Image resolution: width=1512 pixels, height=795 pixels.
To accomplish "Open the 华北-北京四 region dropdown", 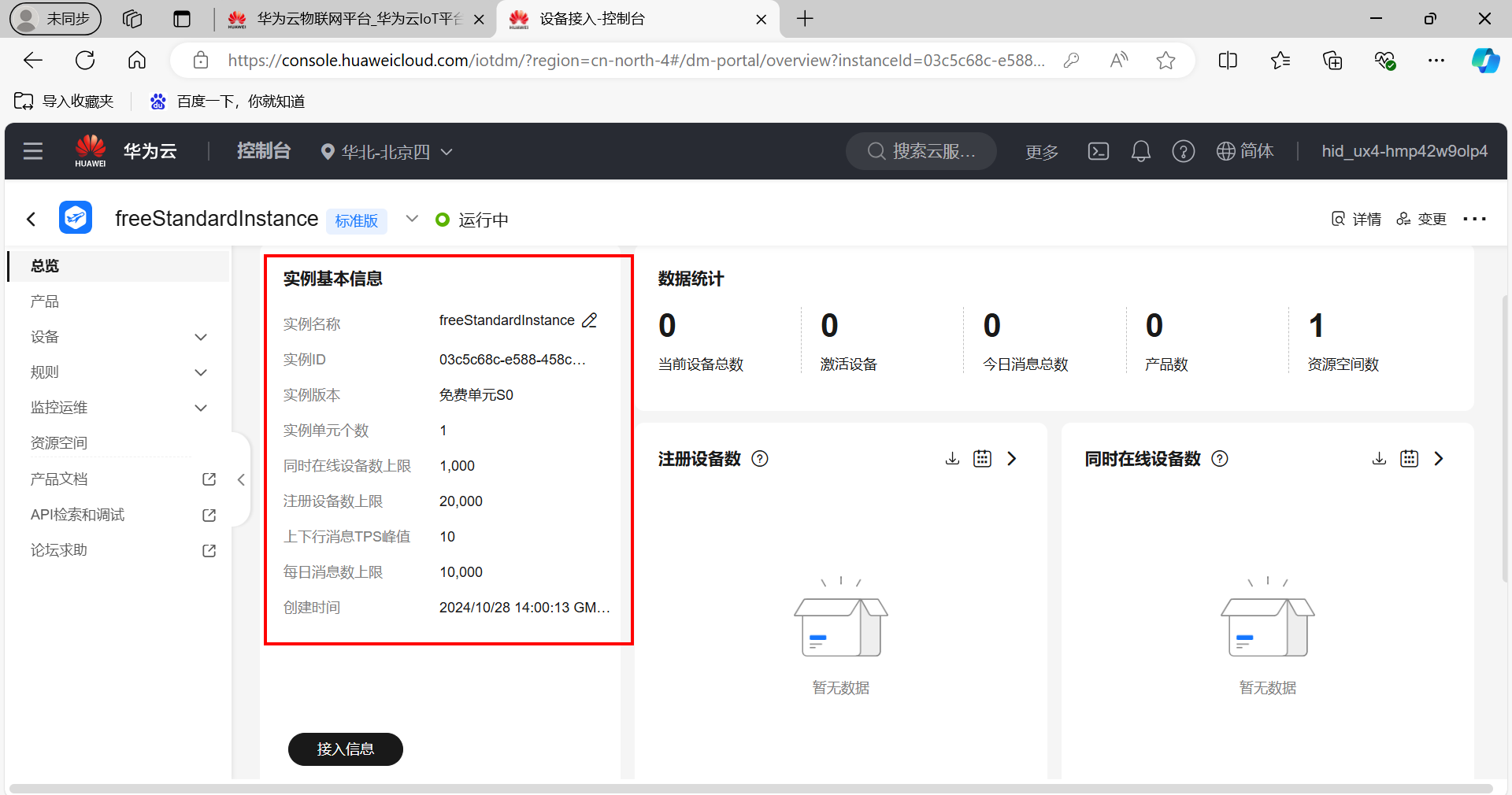I will pos(387,152).
